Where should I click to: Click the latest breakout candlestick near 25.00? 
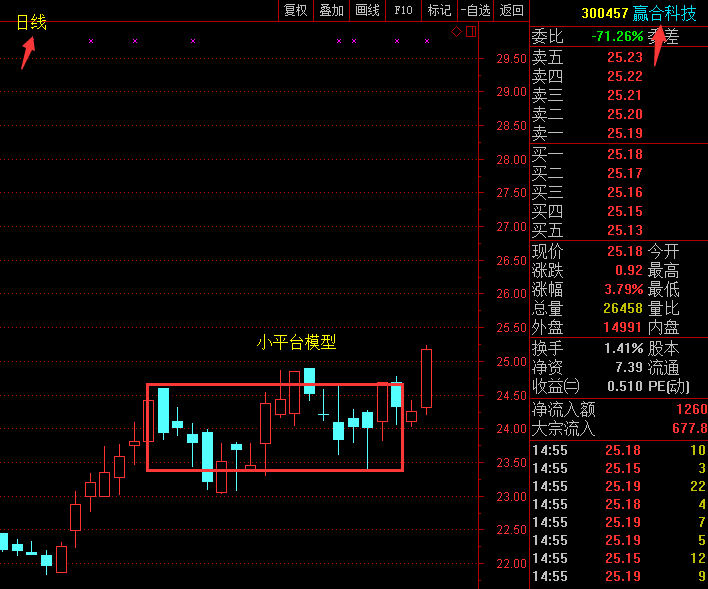click(426, 379)
